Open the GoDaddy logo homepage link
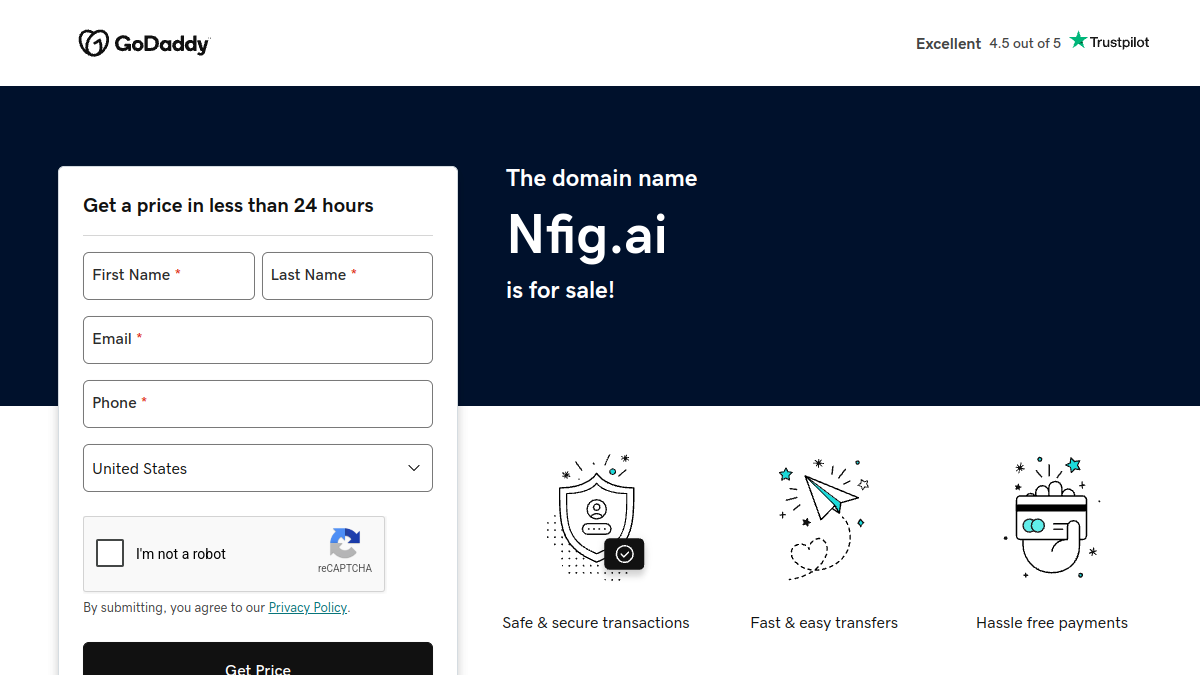 tap(144, 43)
